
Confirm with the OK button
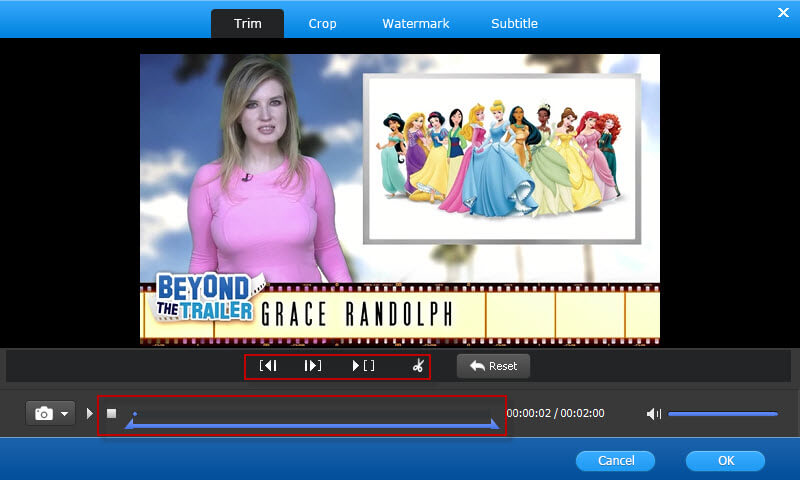click(726, 461)
